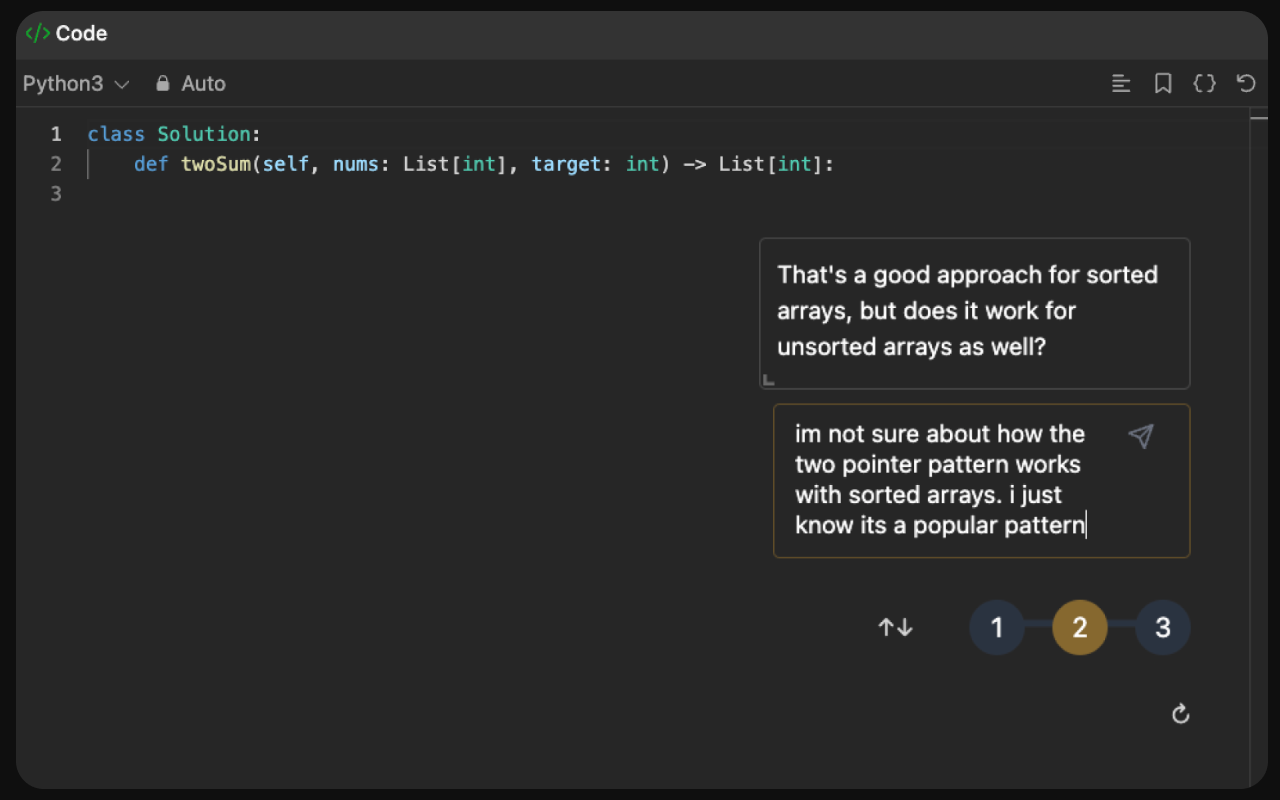This screenshot has height=800, width=1280.
Task: Click the twoSum function definition
Action: [x=215, y=163]
